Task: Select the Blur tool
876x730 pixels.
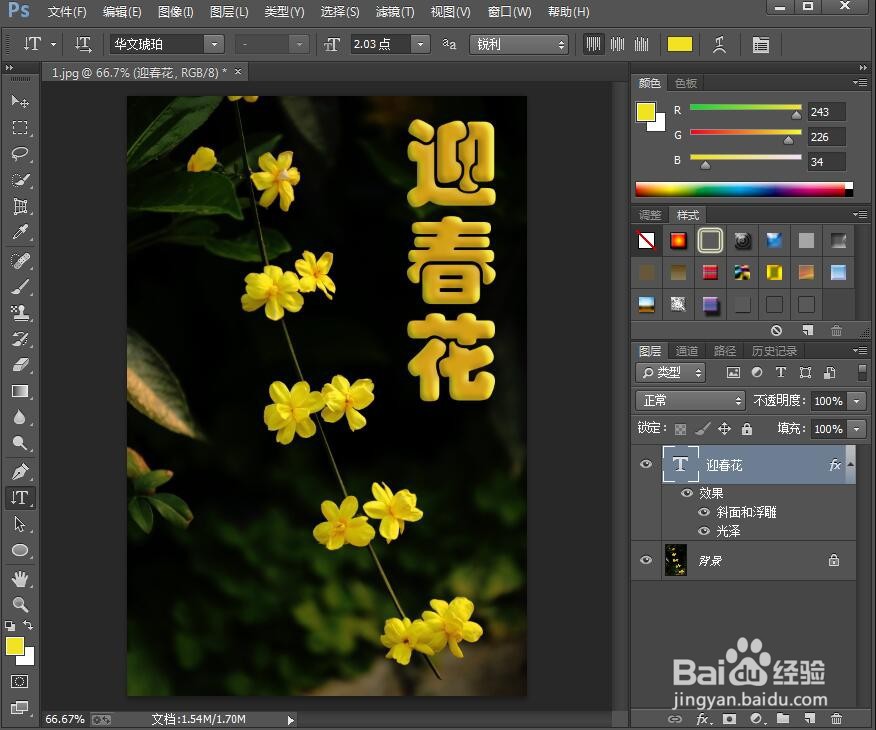Action: (x=20, y=417)
